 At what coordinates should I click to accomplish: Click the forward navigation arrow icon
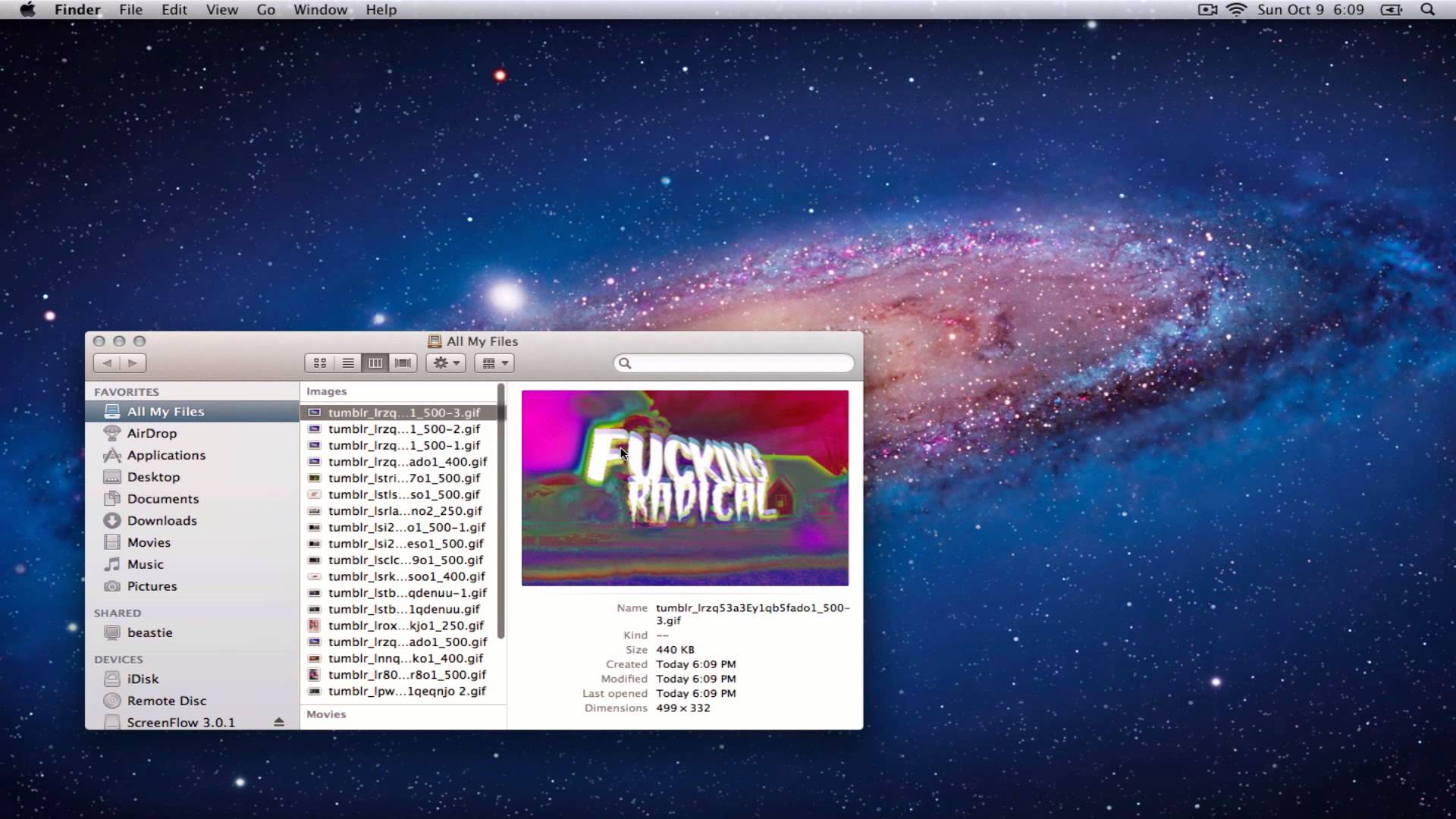pos(131,363)
